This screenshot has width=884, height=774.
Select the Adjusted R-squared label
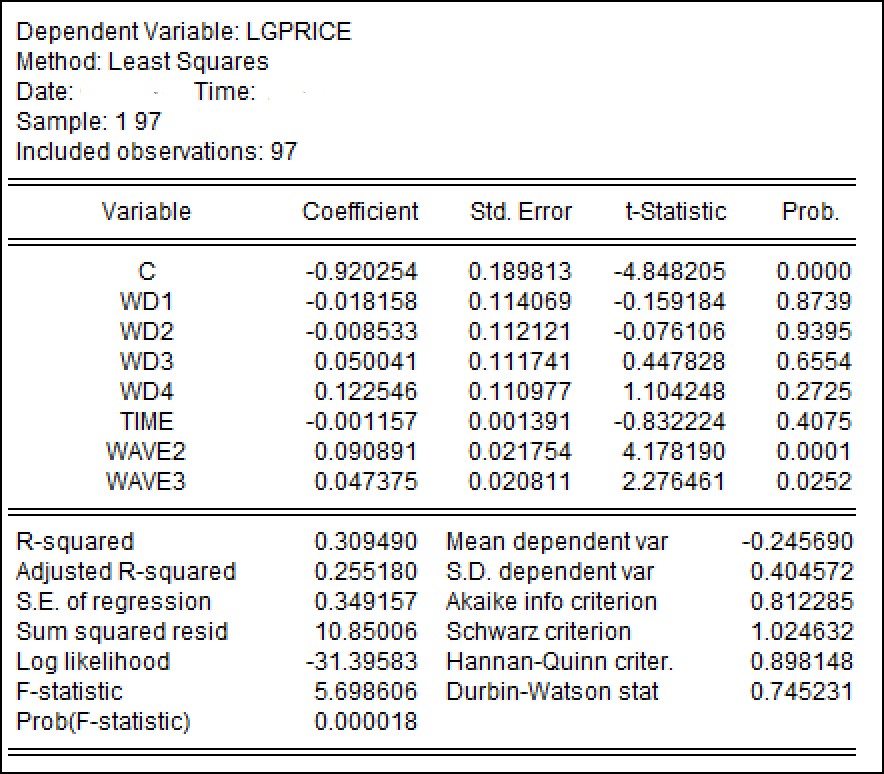[x=126, y=572]
